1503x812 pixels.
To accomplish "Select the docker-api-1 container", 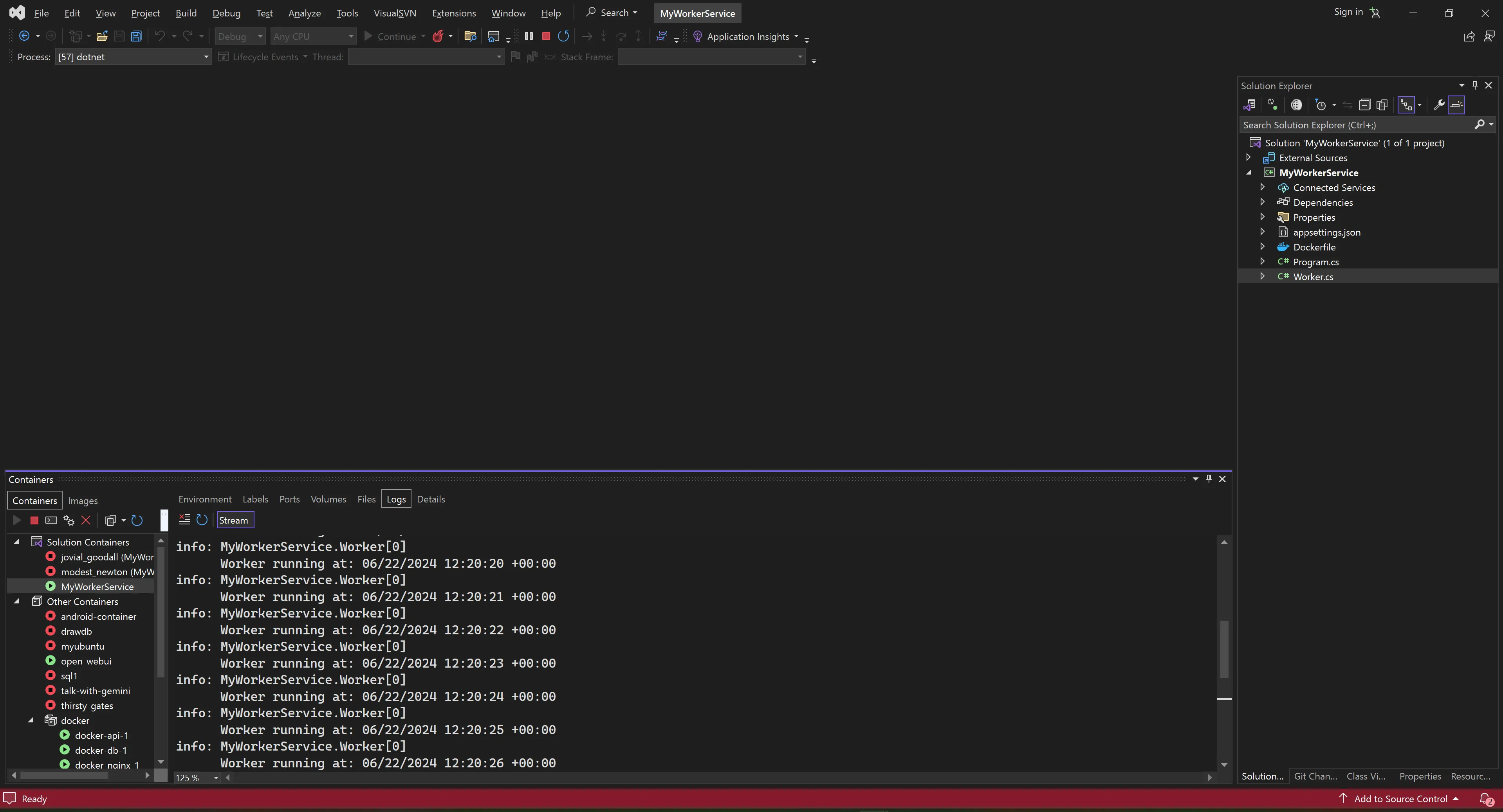I will [101, 736].
